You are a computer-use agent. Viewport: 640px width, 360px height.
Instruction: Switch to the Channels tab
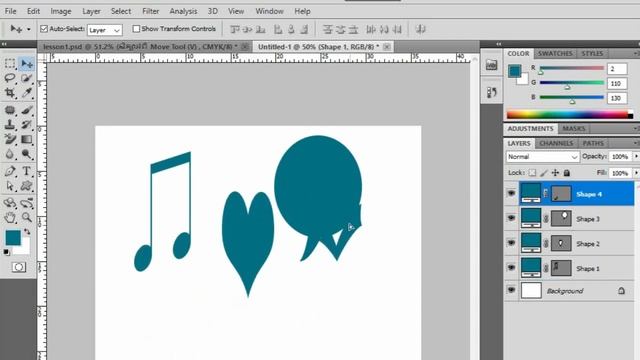click(556, 143)
